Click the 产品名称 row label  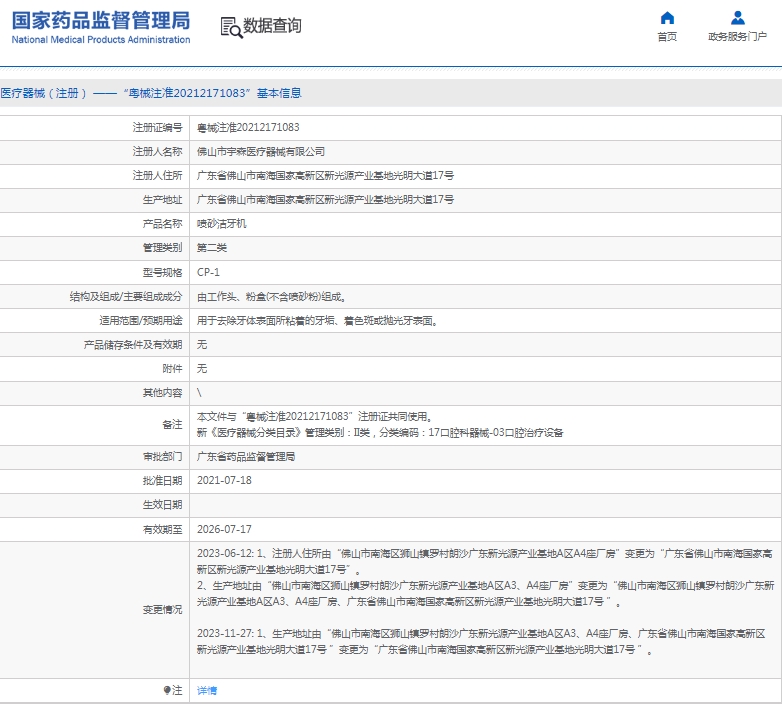click(x=162, y=224)
